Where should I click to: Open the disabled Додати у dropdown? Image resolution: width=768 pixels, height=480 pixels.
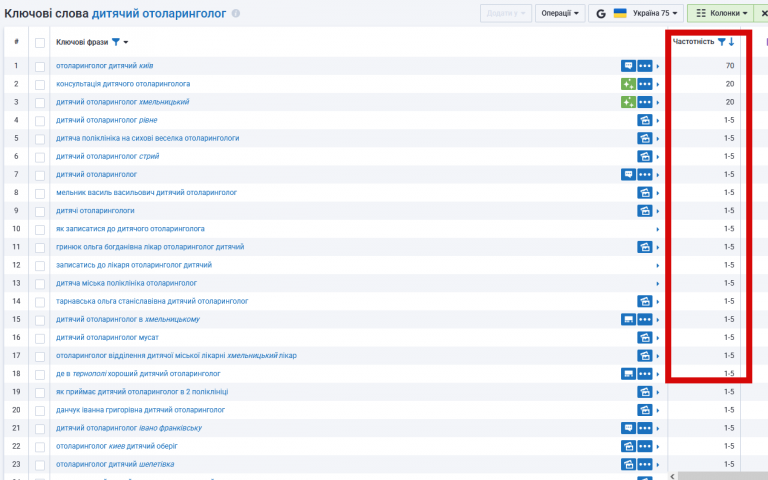point(506,13)
